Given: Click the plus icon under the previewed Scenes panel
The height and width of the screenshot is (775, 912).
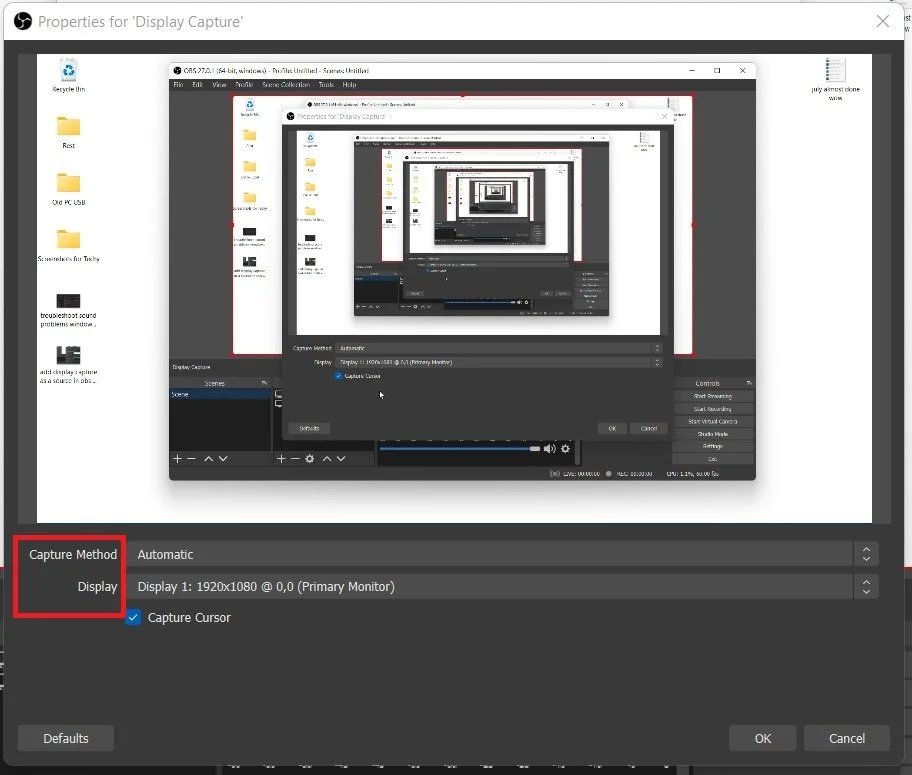Looking at the screenshot, I should 177,458.
